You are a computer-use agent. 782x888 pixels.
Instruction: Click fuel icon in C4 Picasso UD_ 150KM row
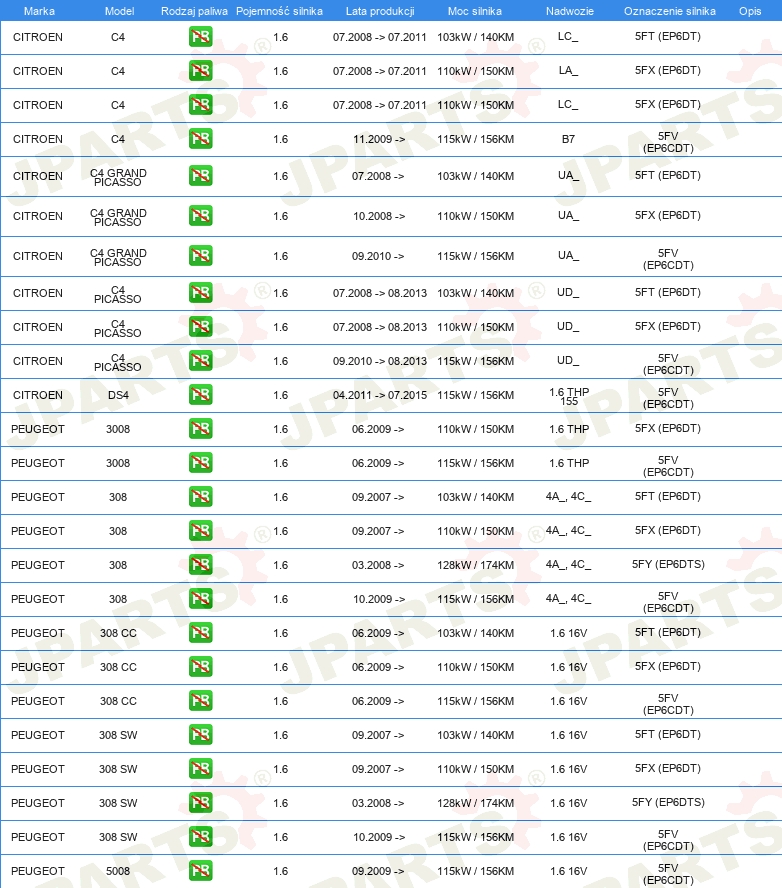point(200,327)
